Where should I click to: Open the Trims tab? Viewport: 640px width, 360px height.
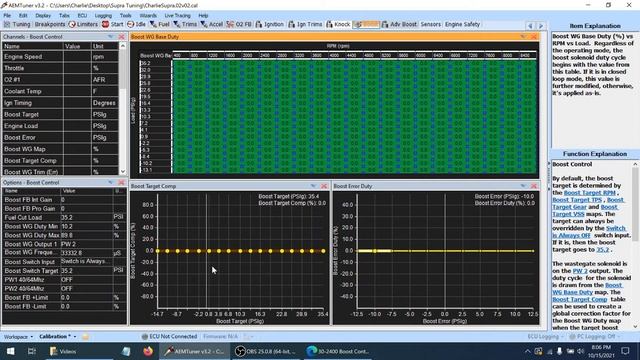(185, 24)
